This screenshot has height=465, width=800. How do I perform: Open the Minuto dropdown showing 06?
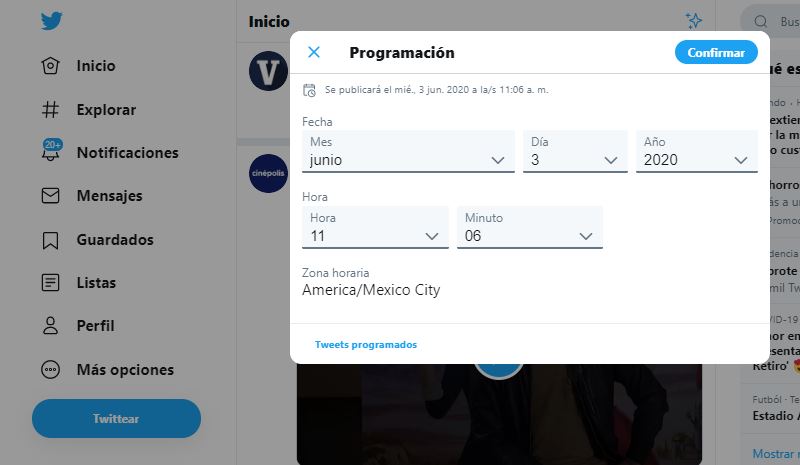click(x=530, y=227)
